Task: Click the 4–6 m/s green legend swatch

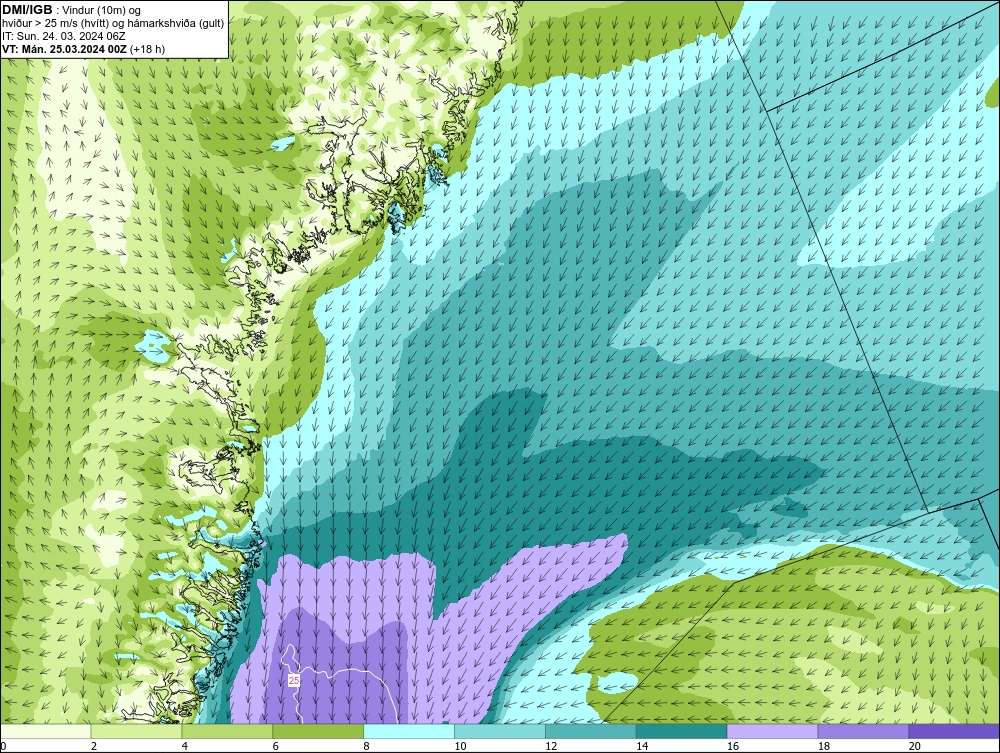Action: click(x=227, y=731)
